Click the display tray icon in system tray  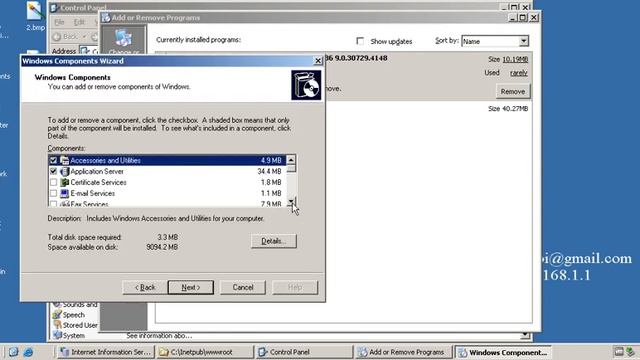tap(619, 352)
